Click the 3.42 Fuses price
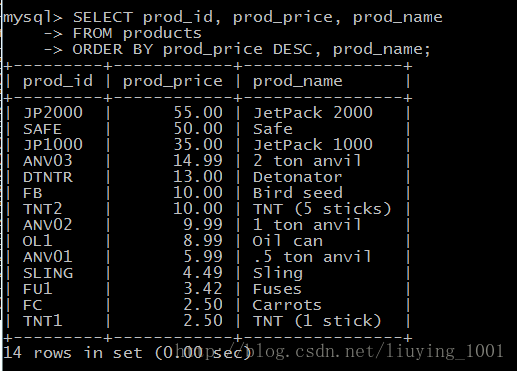 point(203,289)
